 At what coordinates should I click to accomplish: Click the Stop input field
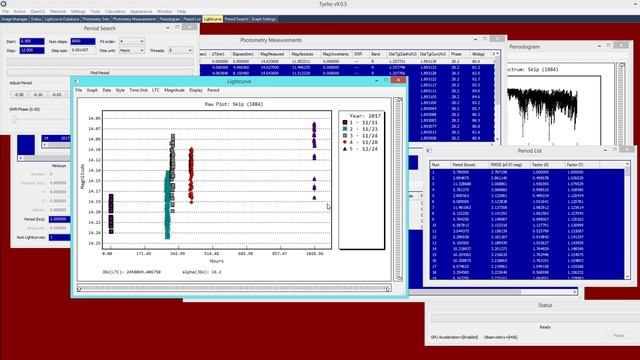click(32, 50)
